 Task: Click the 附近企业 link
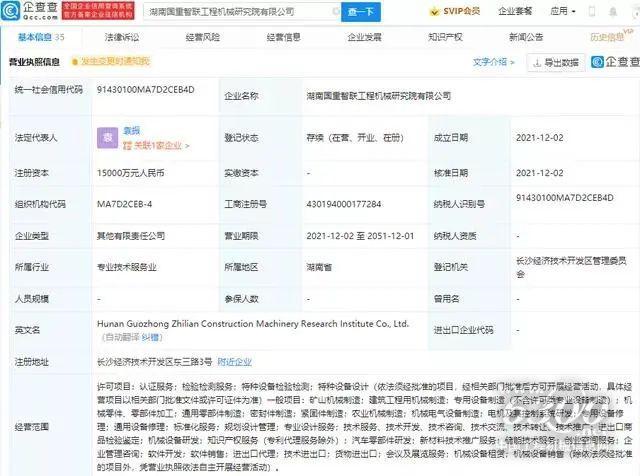click(x=234, y=361)
